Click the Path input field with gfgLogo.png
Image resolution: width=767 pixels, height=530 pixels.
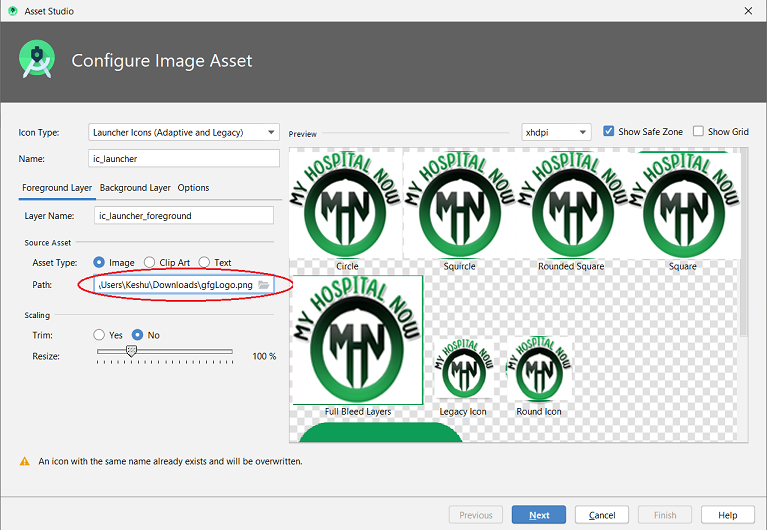tap(184, 285)
